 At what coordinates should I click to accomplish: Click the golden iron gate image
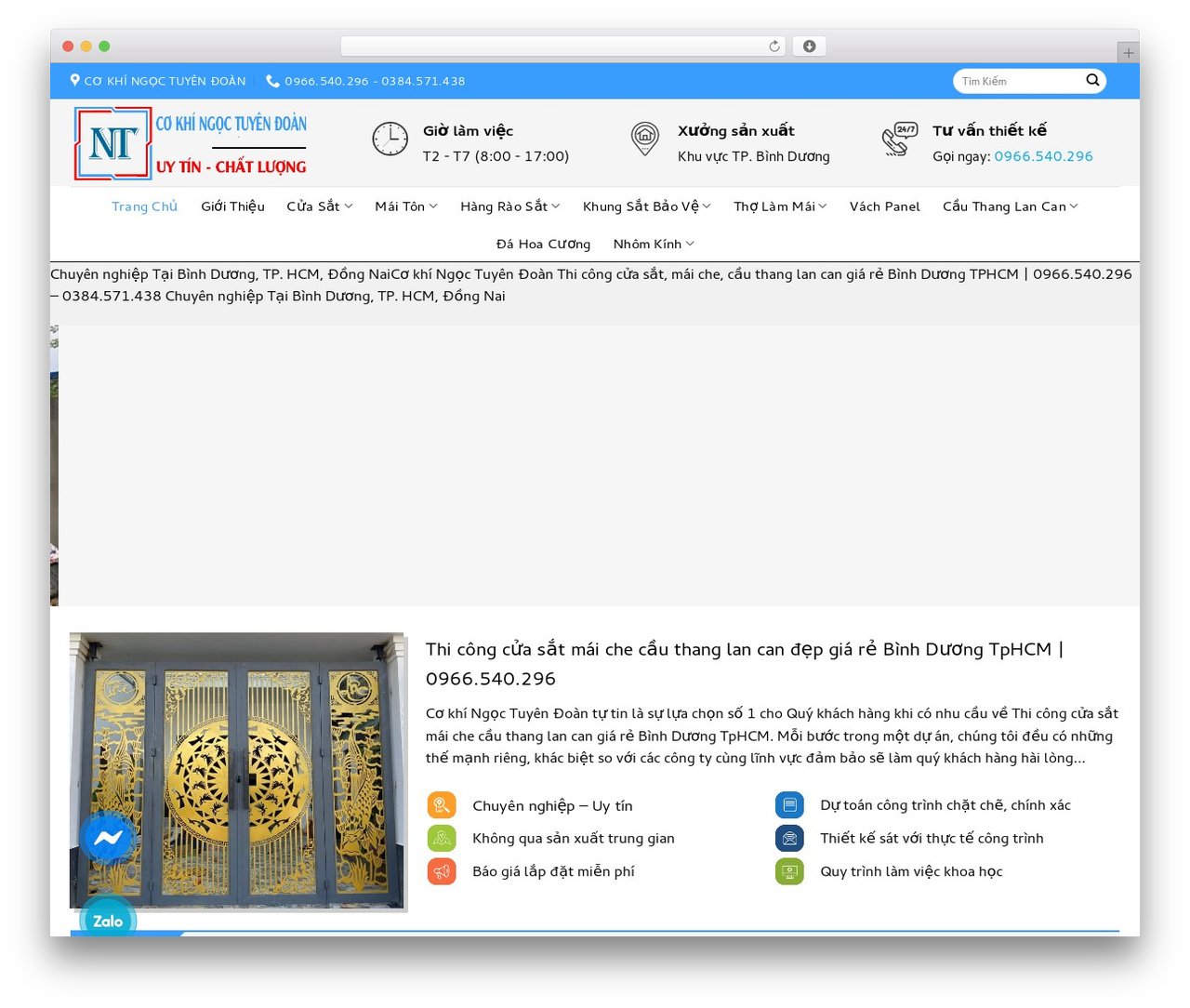pyautogui.click(x=238, y=771)
